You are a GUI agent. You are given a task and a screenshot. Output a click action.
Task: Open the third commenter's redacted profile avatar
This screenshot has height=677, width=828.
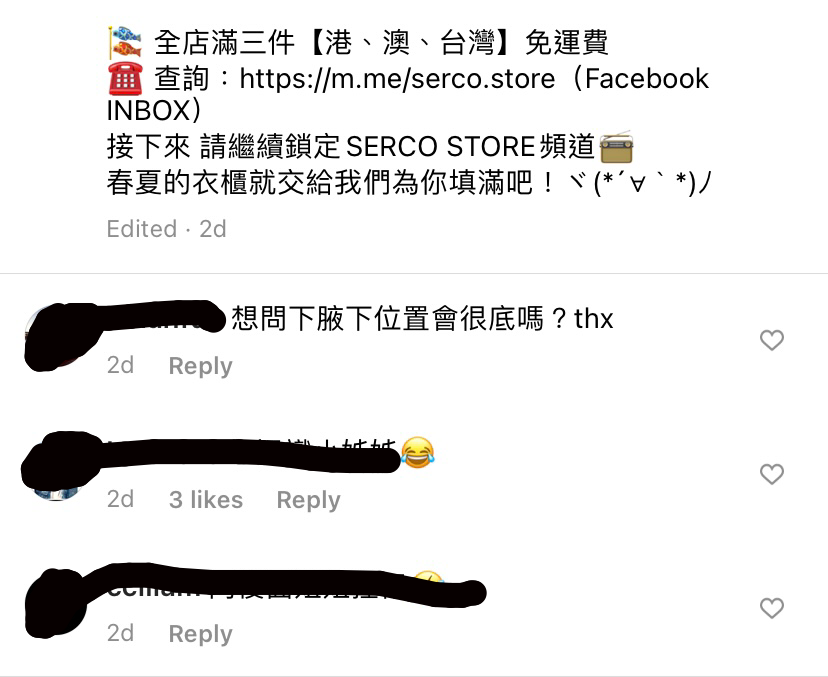pyautogui.click(x=55, y=604)
